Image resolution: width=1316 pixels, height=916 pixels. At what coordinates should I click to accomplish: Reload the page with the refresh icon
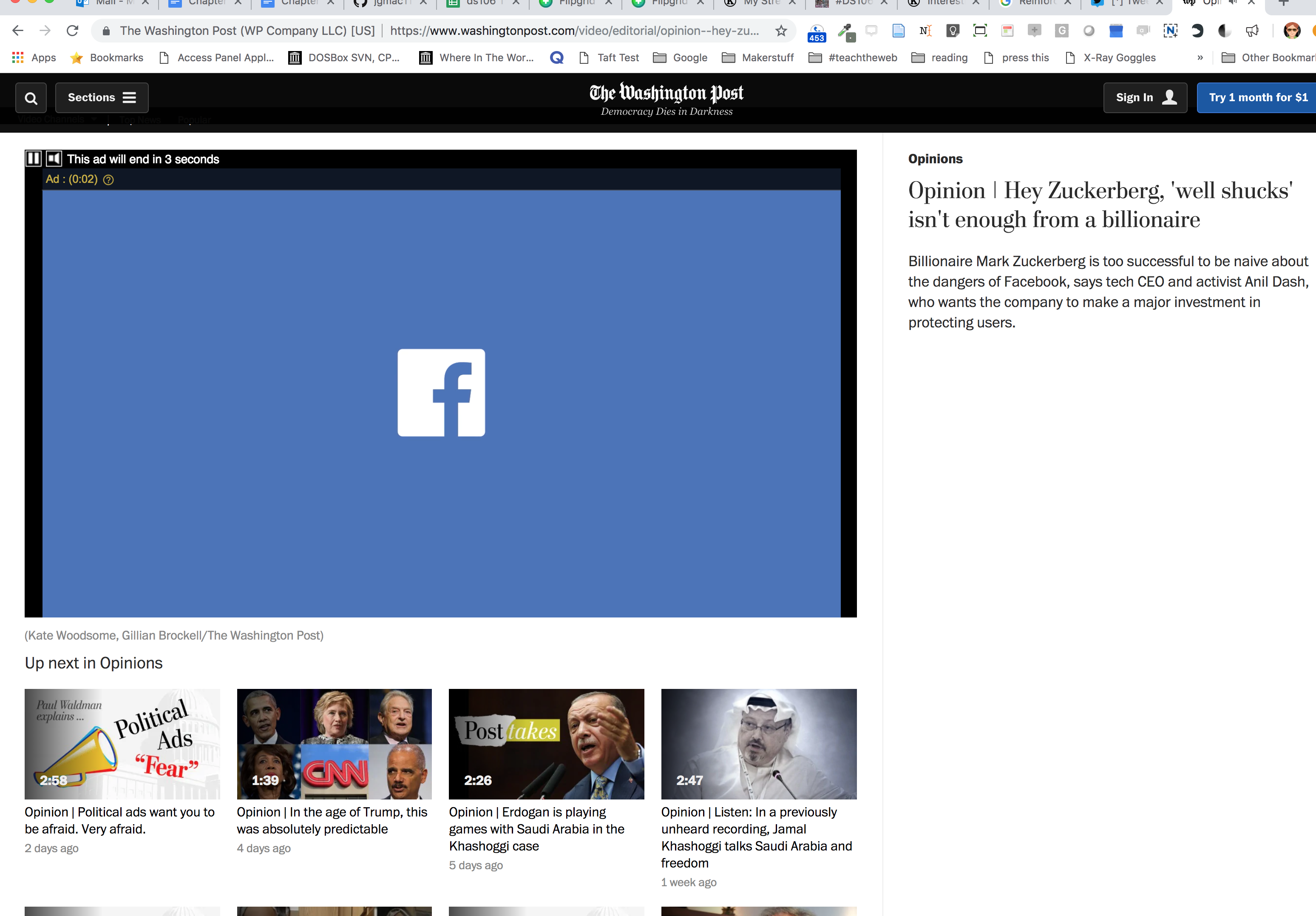tap(72, 30)
